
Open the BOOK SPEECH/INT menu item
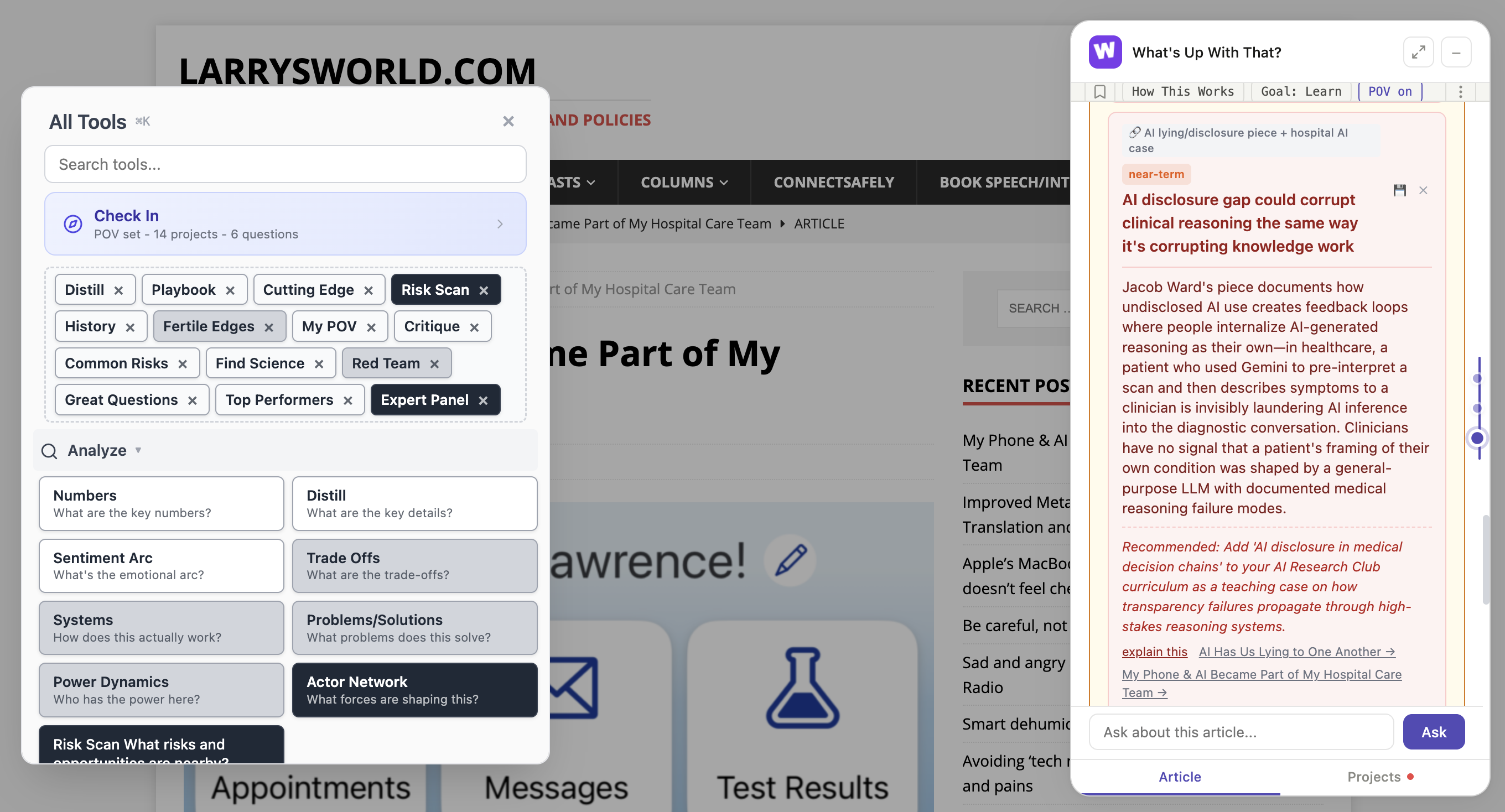coord(1004,183)
